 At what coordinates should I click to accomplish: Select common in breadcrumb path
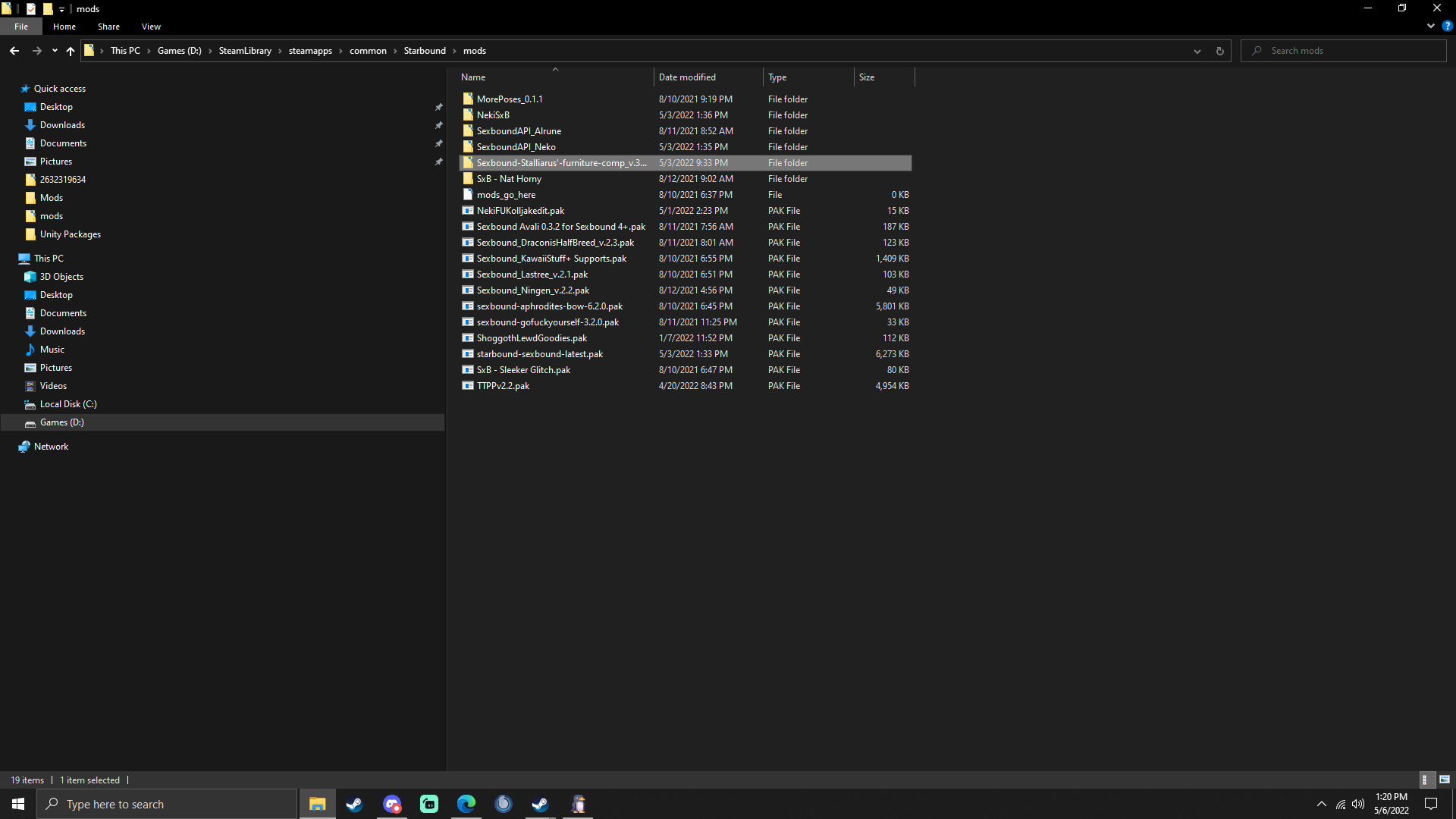[368, 51]
